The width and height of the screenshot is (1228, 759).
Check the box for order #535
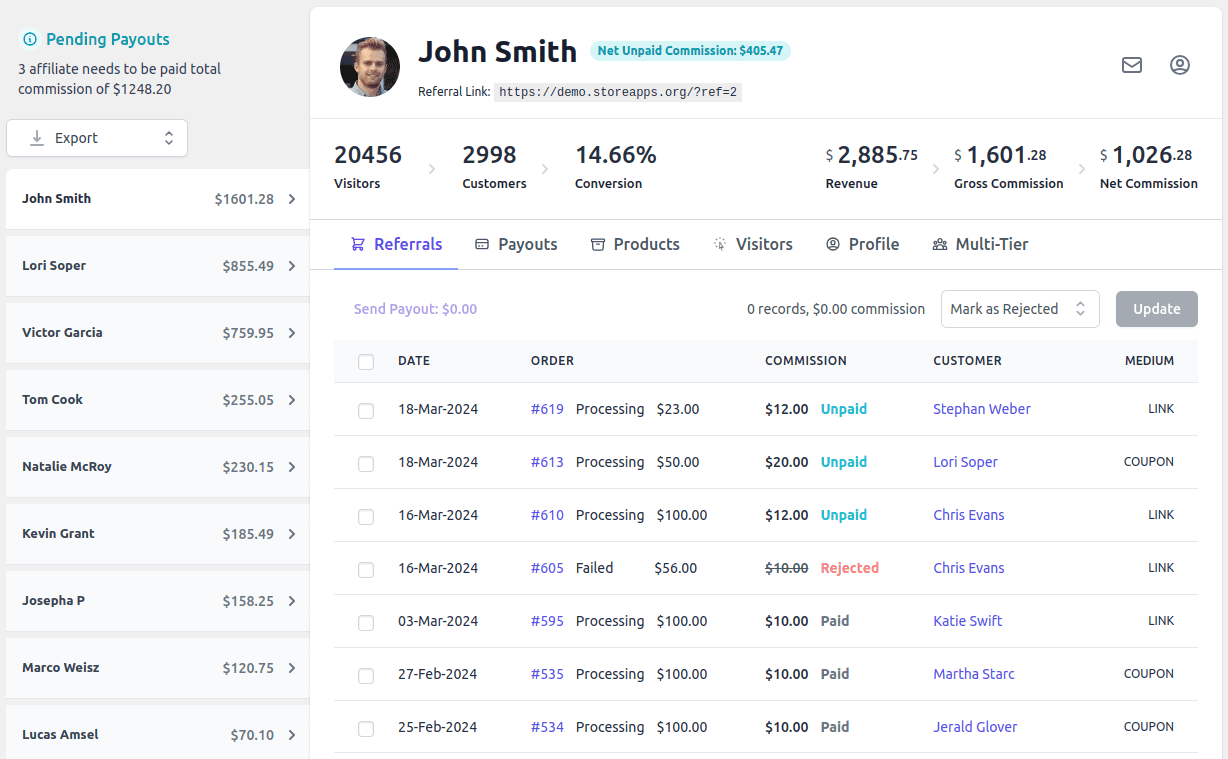(x=366, y=676)
